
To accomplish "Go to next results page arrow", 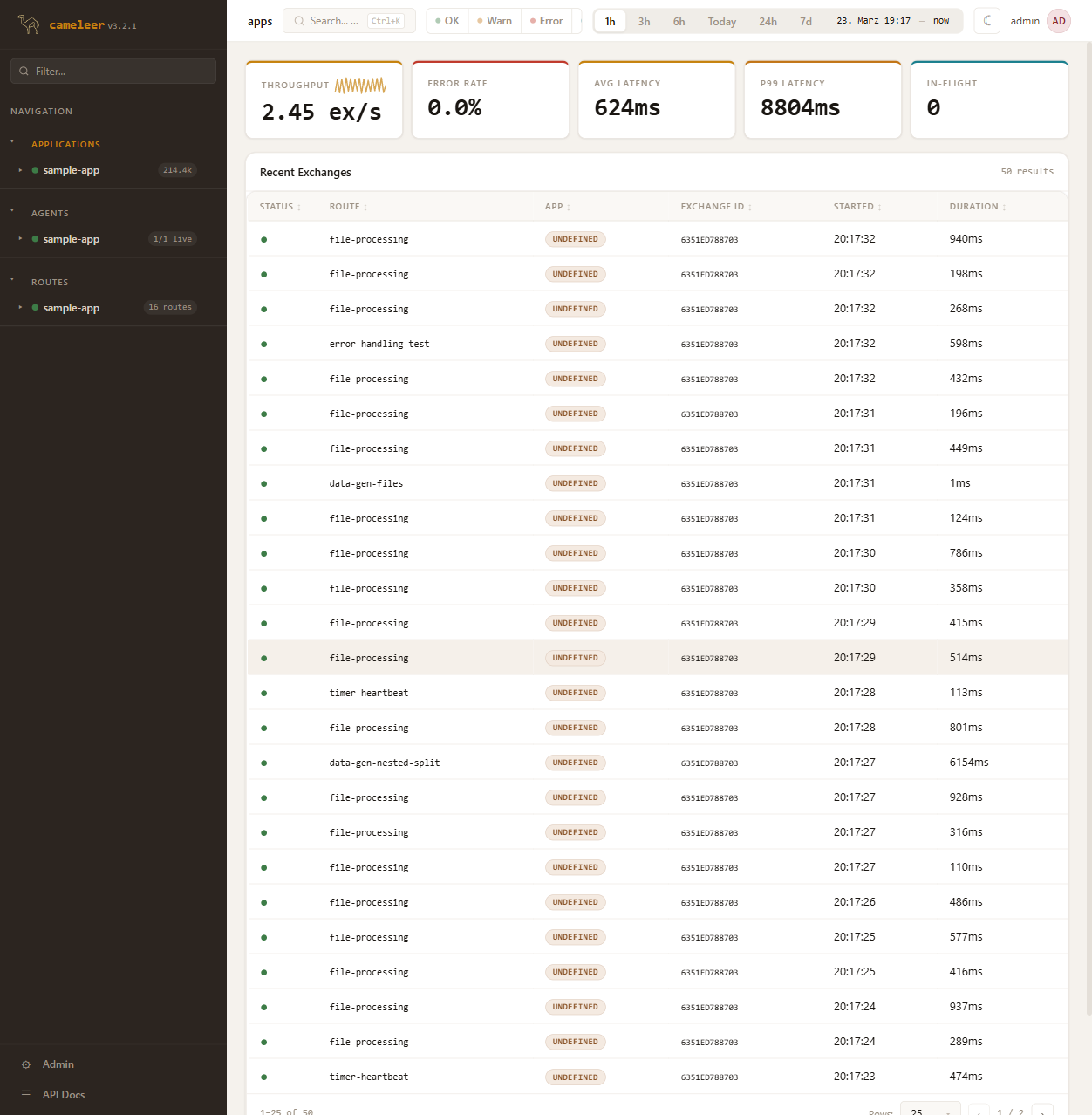I will click(1041, 1112).
